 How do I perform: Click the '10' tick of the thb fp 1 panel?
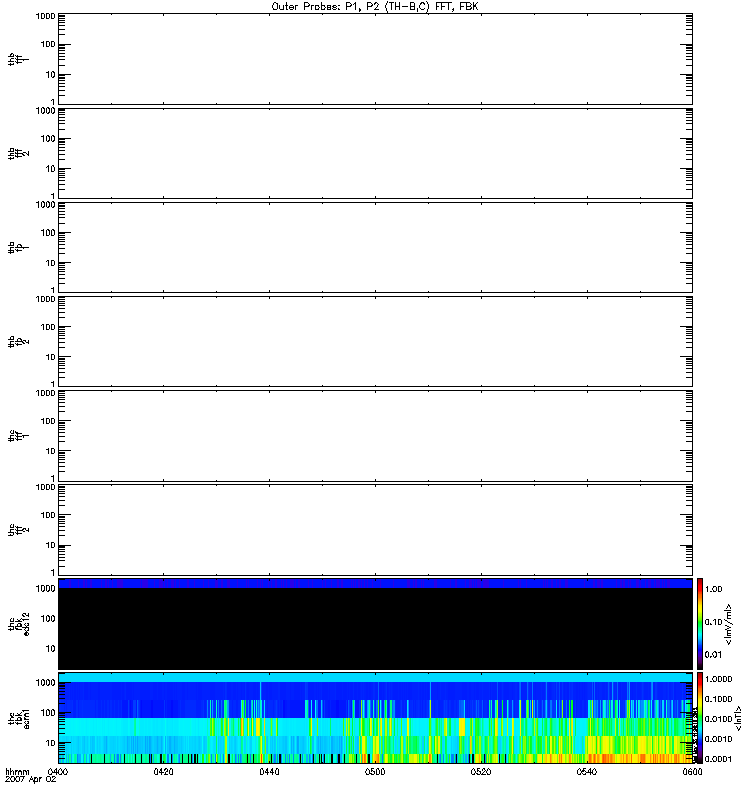51,263
